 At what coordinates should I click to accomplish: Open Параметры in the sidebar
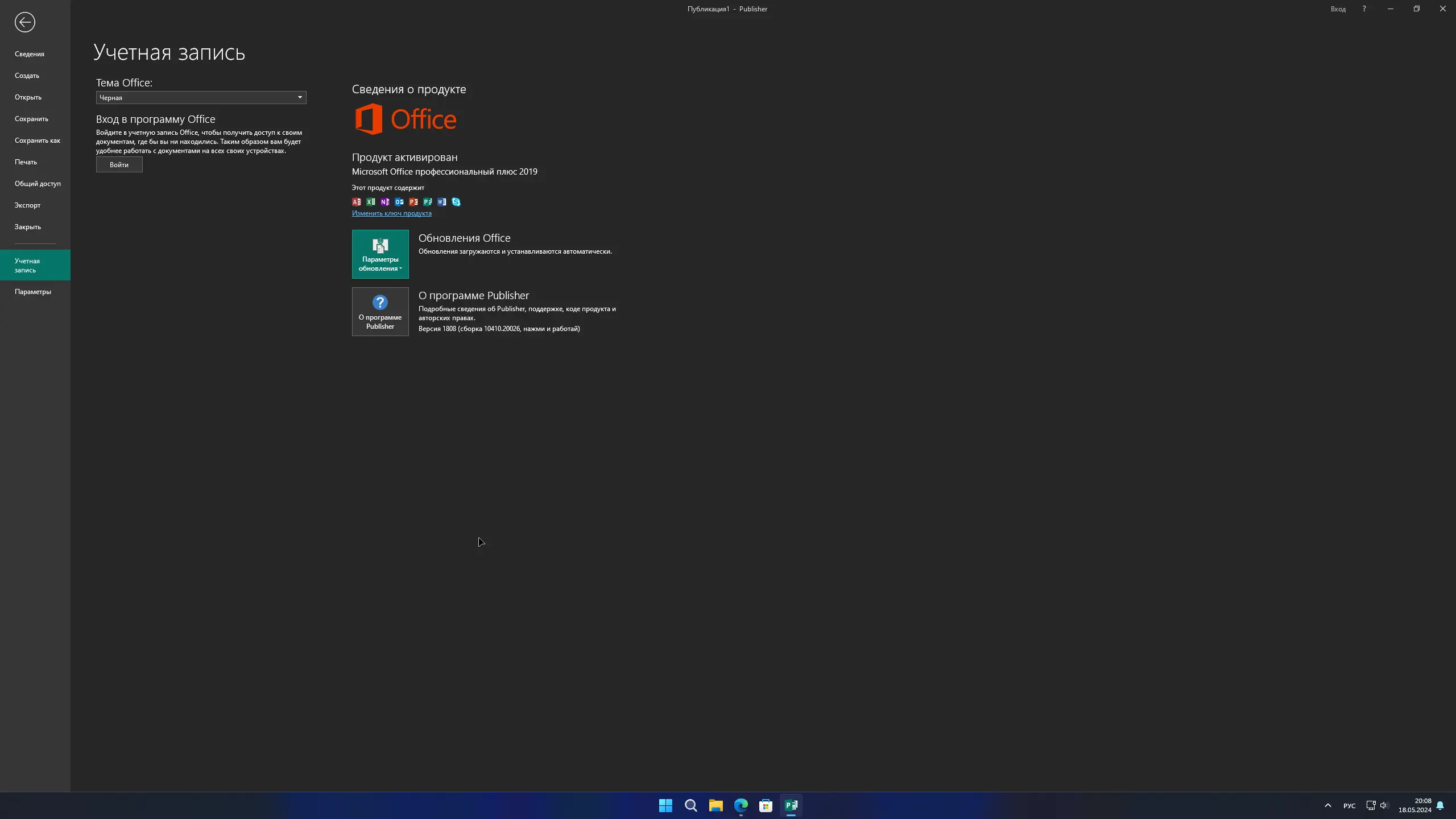(33, 292)
